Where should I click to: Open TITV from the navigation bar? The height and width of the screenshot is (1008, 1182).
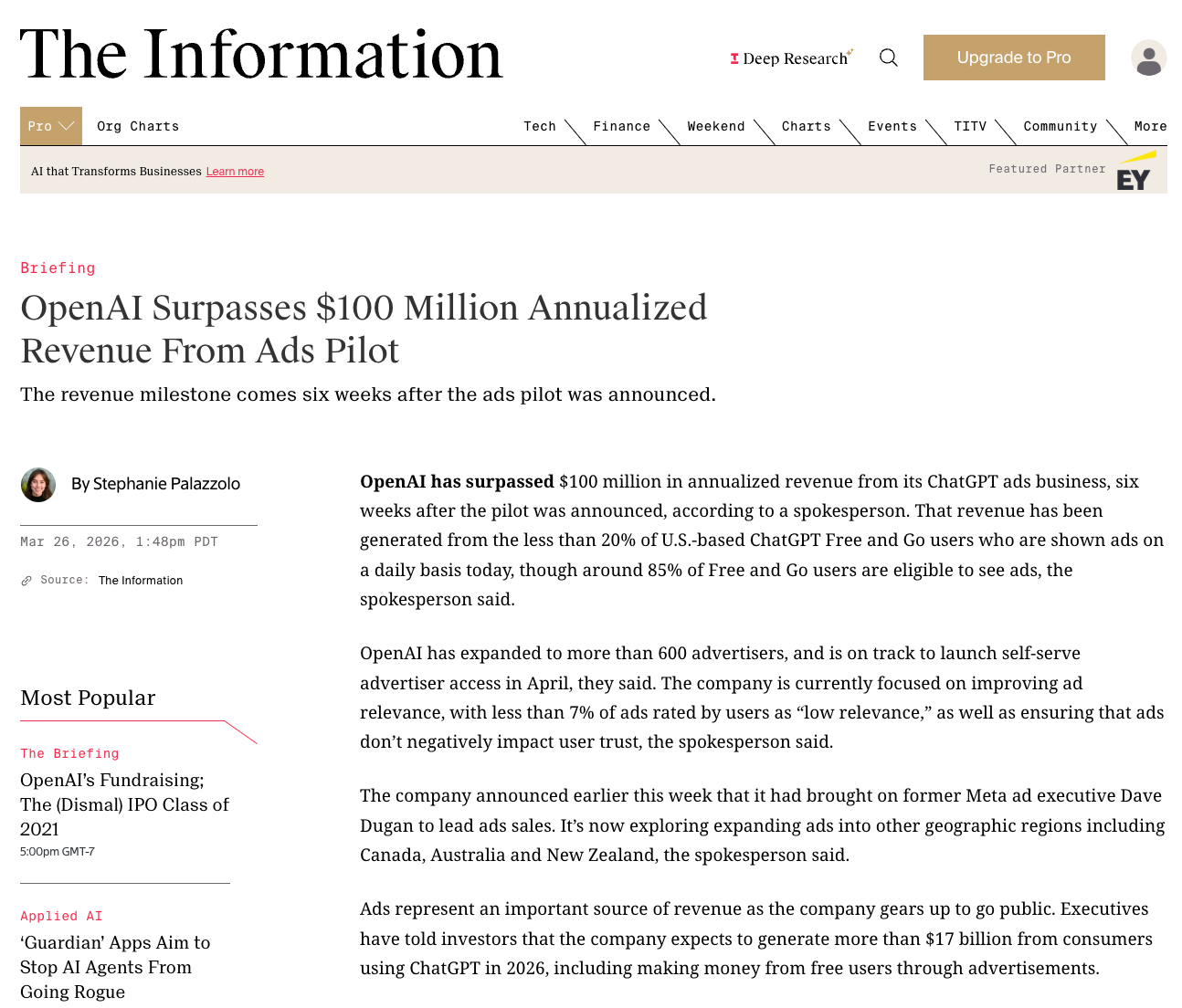(x=969, y=126)
